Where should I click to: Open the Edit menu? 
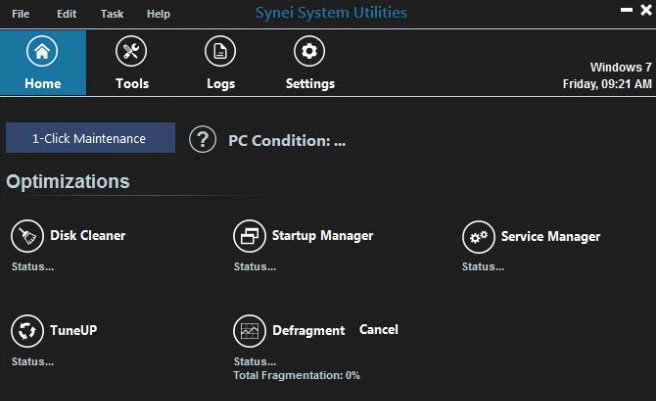[x=67, y=14]
